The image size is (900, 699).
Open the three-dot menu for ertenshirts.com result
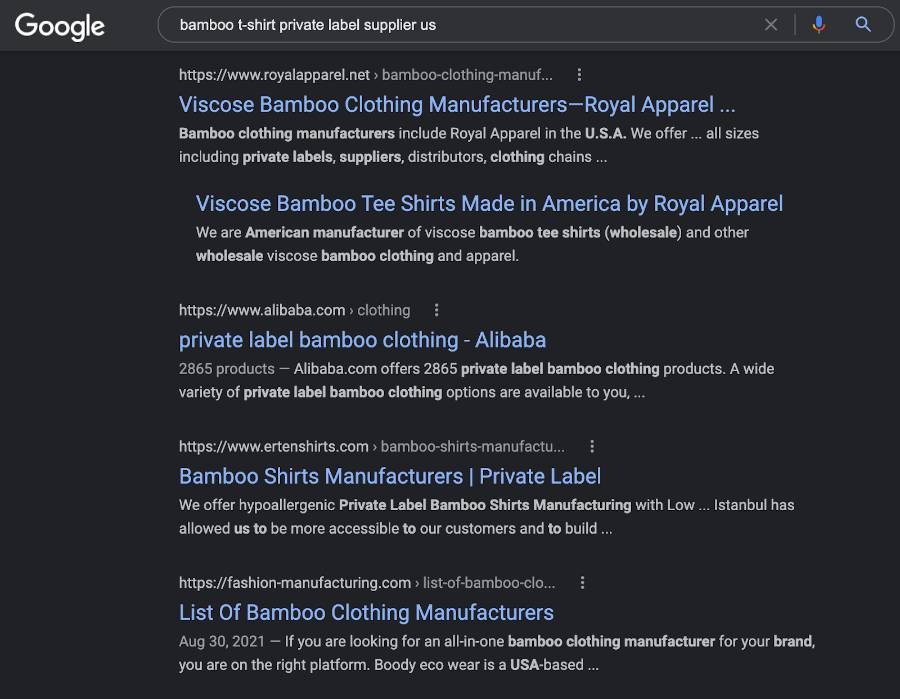coord(592,446)
